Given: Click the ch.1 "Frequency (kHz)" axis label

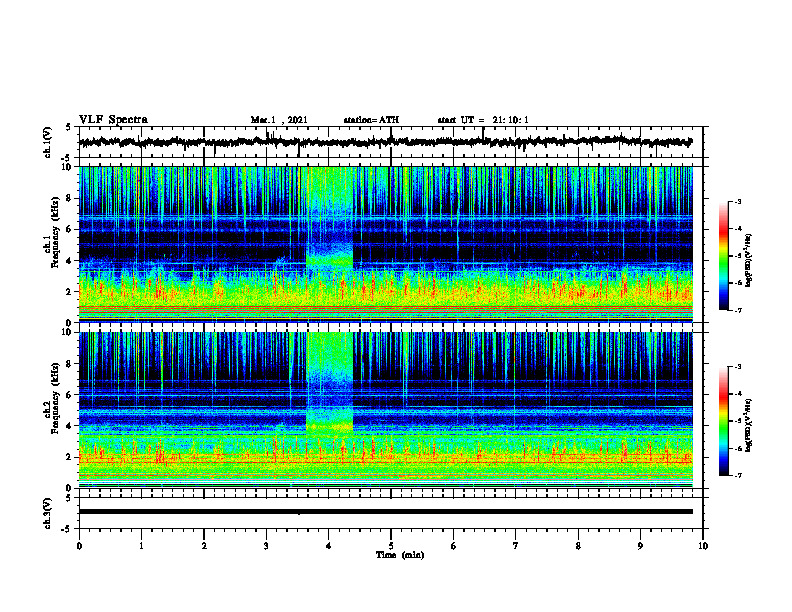Looking at the screenshot, I should point(55,232).
